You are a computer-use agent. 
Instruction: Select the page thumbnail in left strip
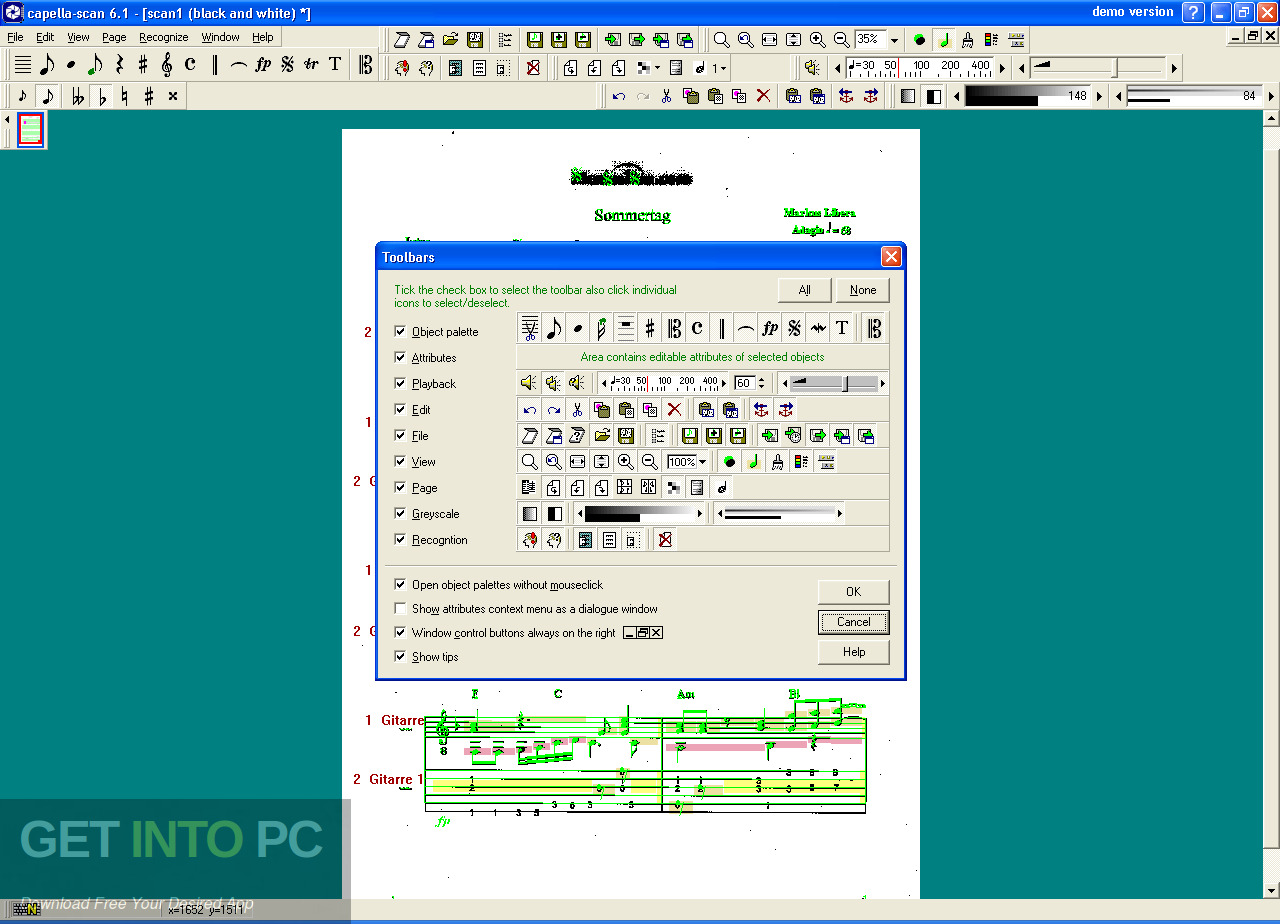pos(31,130)
